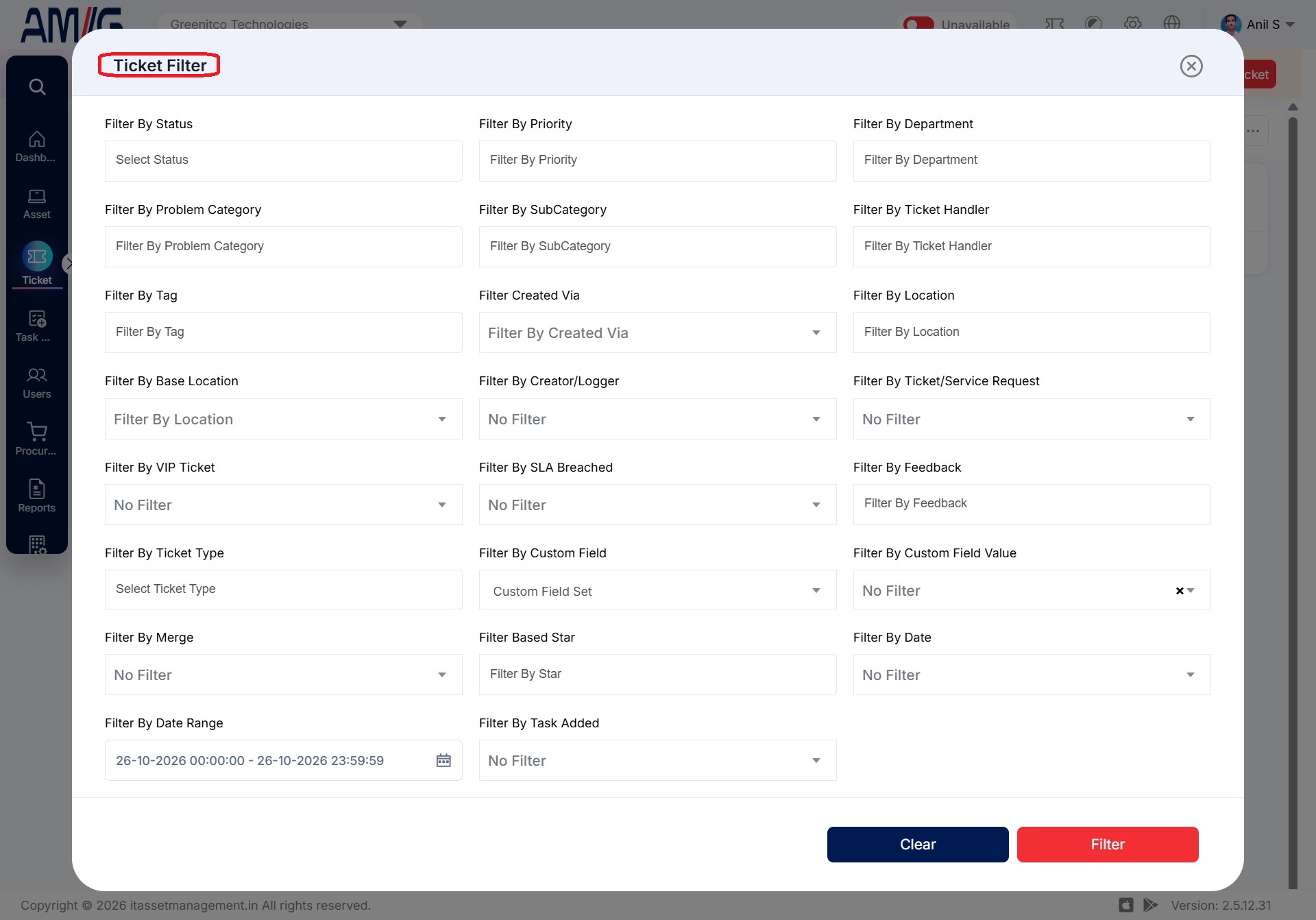The image size is (1316, 920).
Task: Open Filter By Task Added dropdown
Action: coord(657,760)
